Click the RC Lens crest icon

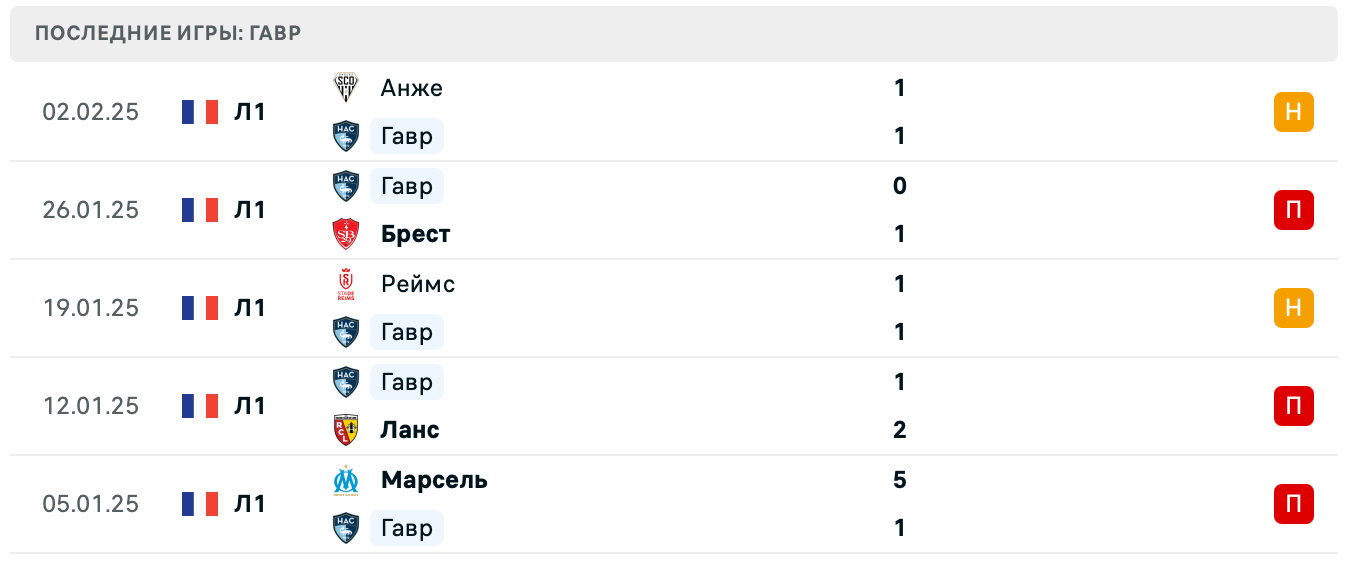(346, 430)
